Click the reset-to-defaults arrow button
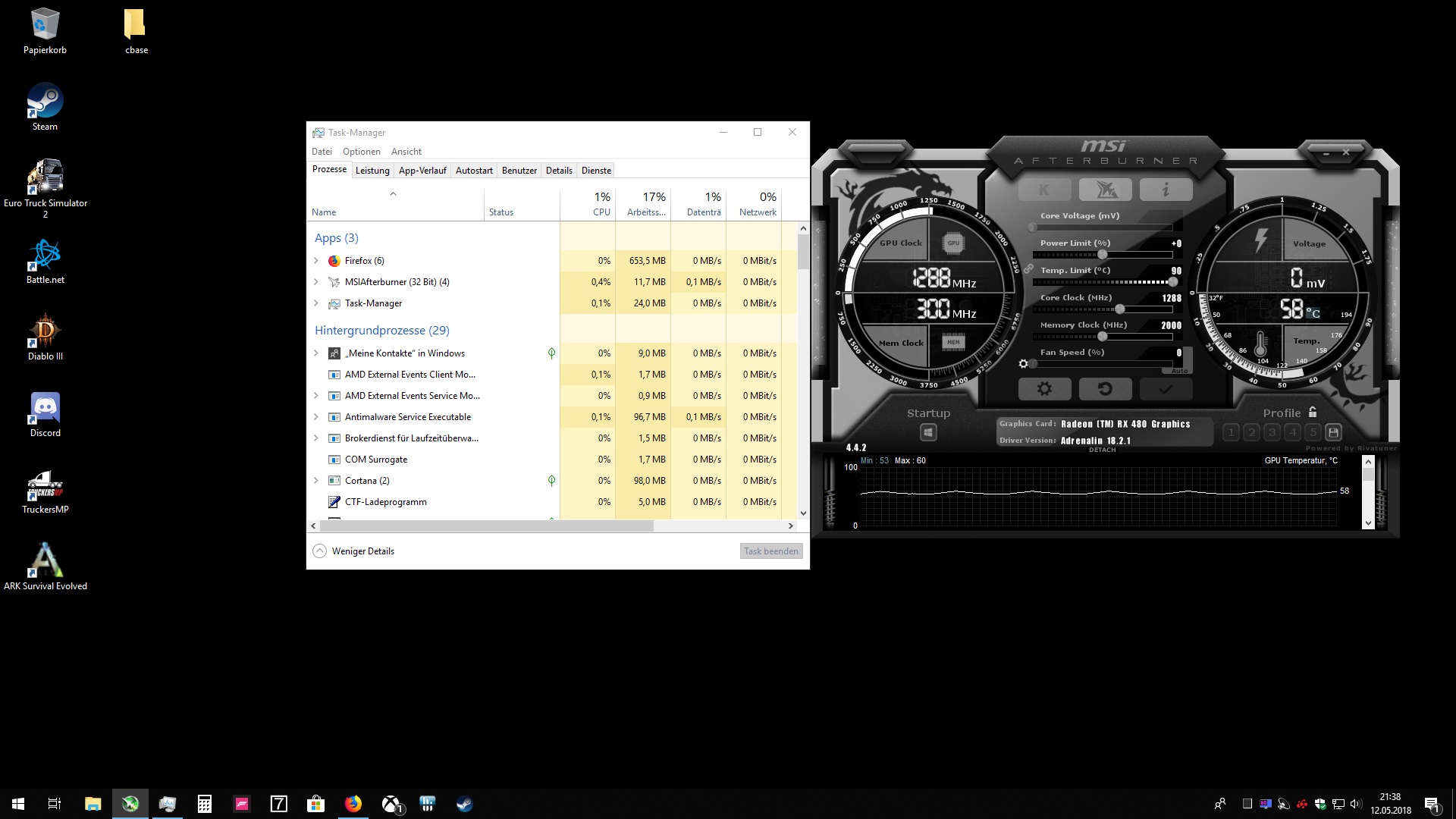Viewport: 1456px width, 819px height. (1105, 389)
